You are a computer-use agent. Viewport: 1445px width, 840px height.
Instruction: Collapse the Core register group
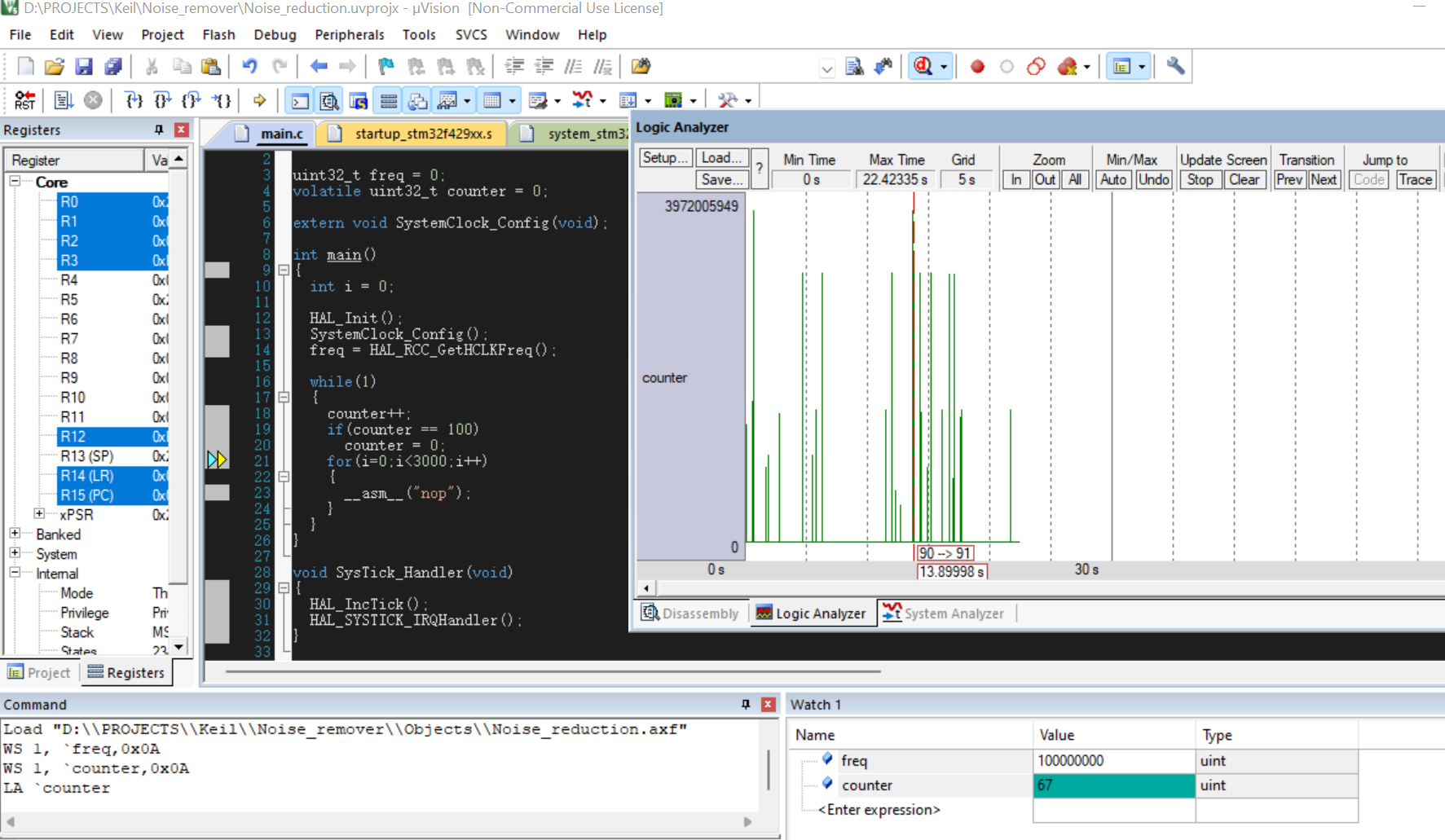click(x=15, y=181)
